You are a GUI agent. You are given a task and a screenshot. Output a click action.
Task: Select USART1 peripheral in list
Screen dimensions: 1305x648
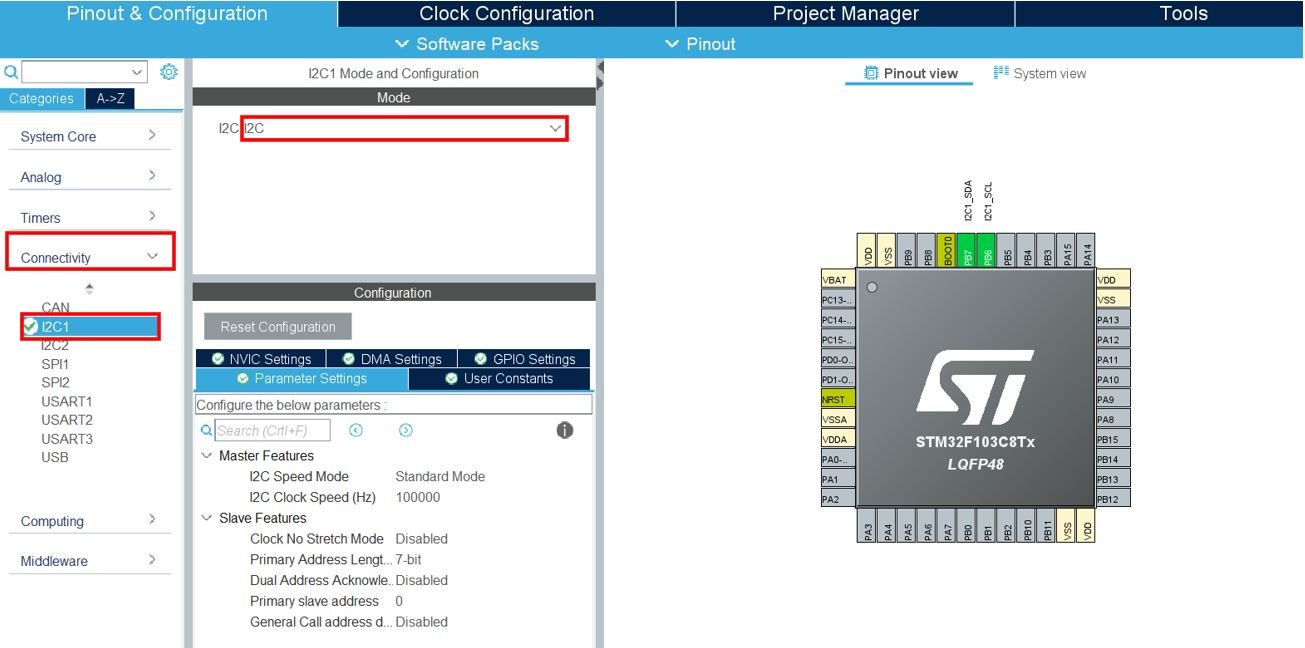(x=67, y=401)
